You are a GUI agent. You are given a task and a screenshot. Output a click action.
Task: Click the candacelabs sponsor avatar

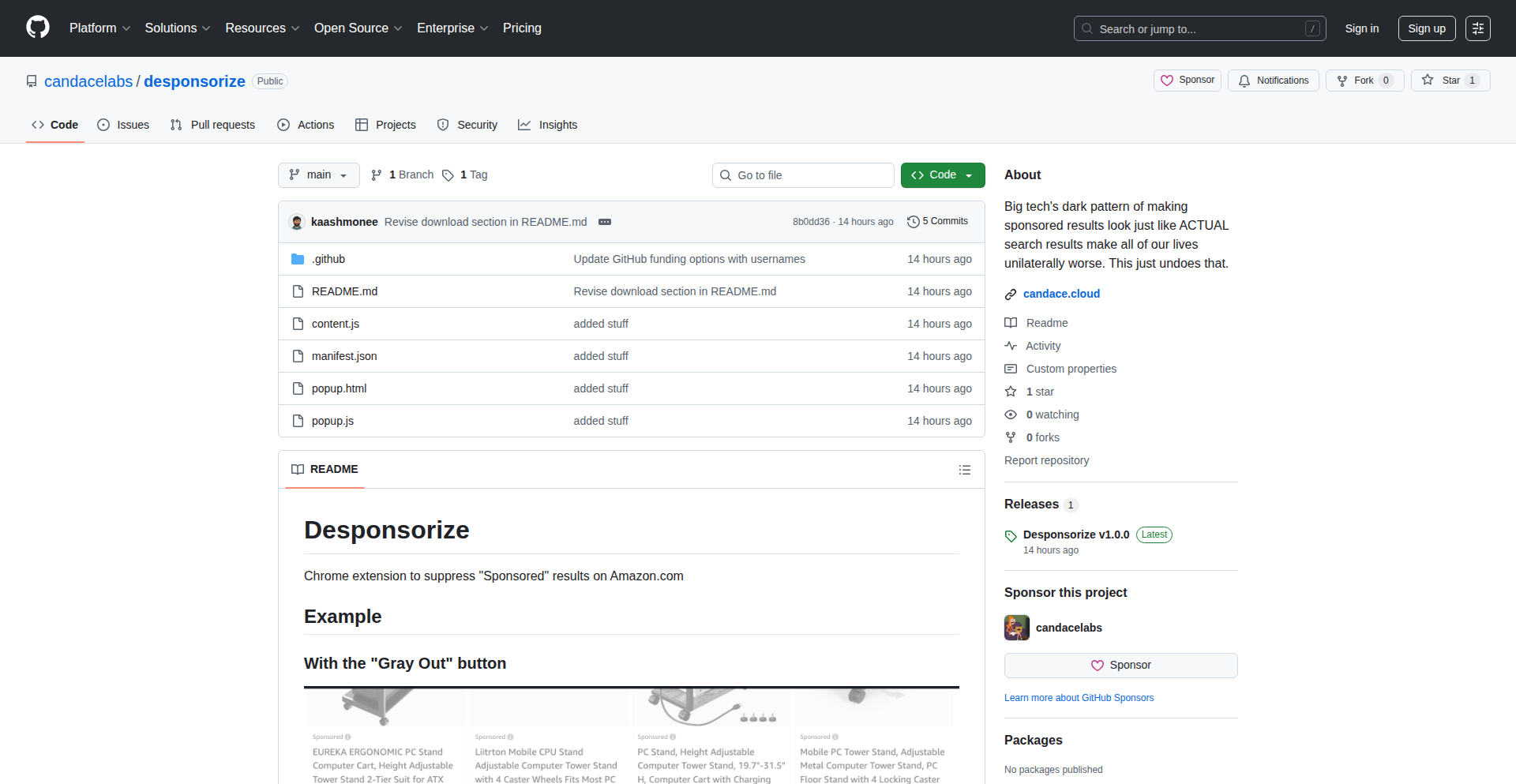pos(1017,628)
